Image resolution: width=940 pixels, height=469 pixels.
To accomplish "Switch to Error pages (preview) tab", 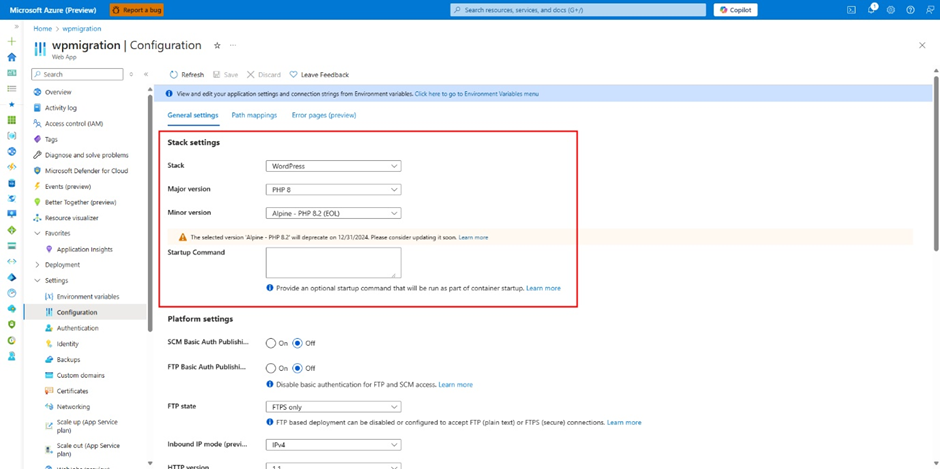I will [324, 115].
